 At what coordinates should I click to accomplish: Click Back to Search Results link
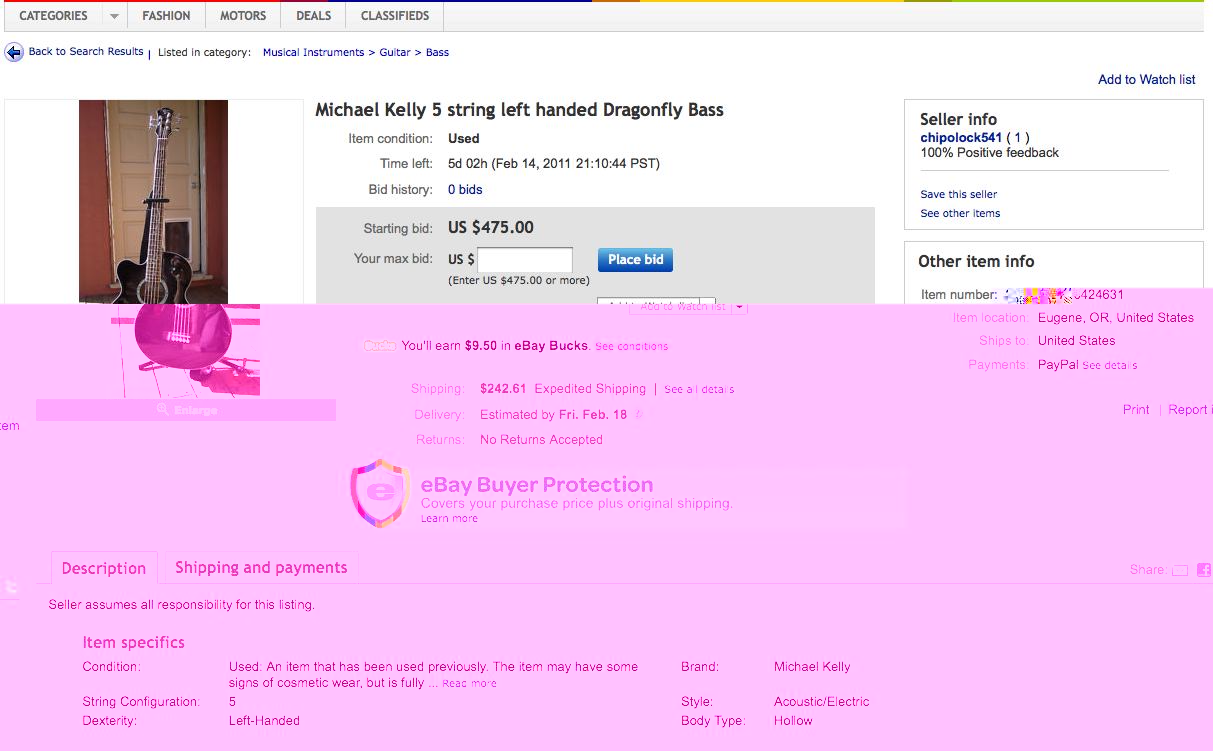click(86, 51)
